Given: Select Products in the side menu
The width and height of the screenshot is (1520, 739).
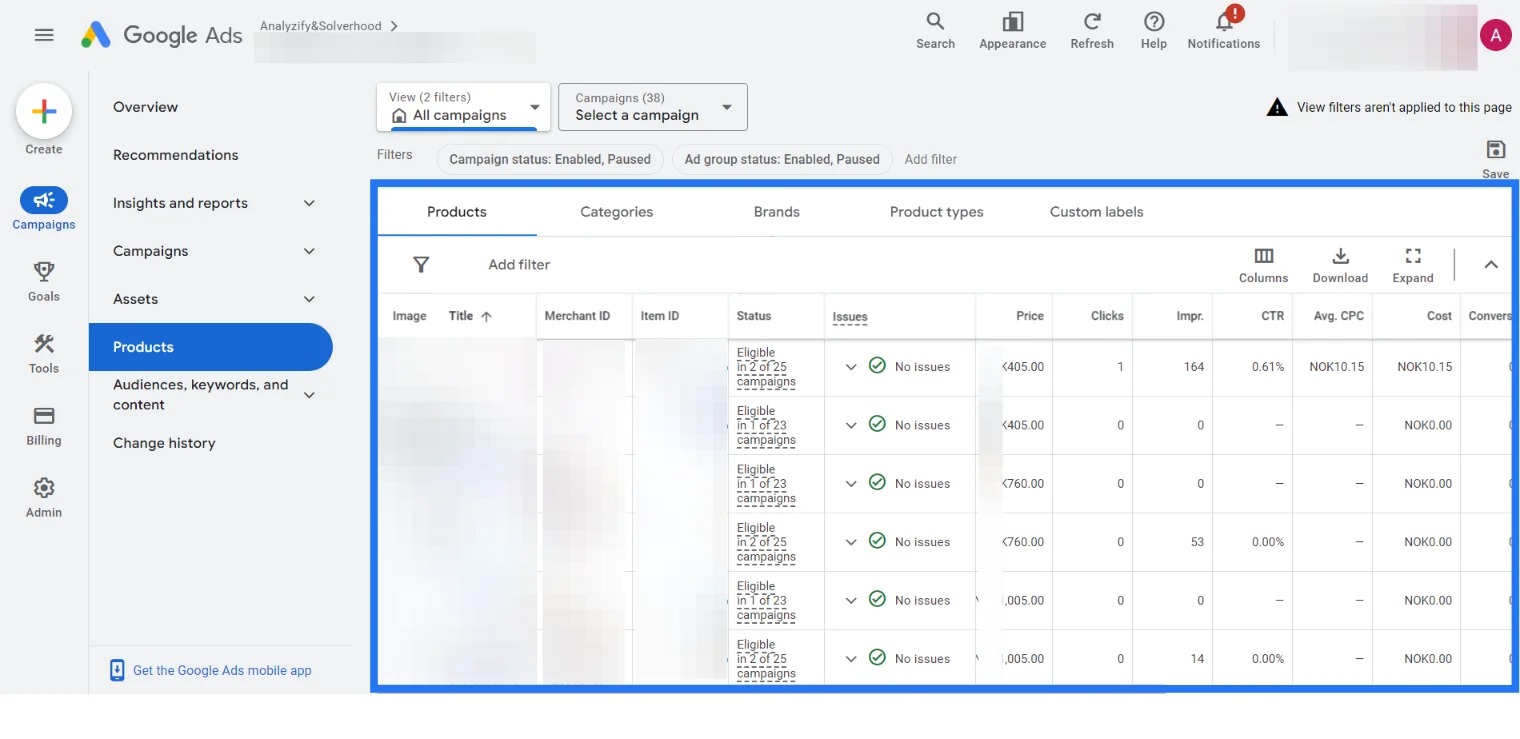Looking at the screenshot, I should 210,347.
